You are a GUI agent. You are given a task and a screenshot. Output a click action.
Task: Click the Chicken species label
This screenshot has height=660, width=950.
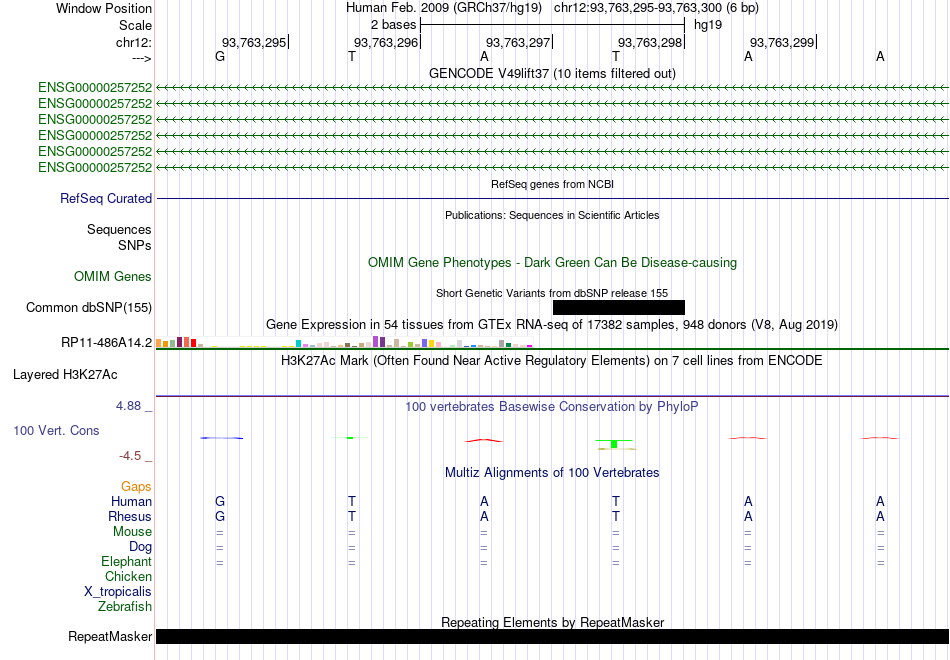[128, 576]
